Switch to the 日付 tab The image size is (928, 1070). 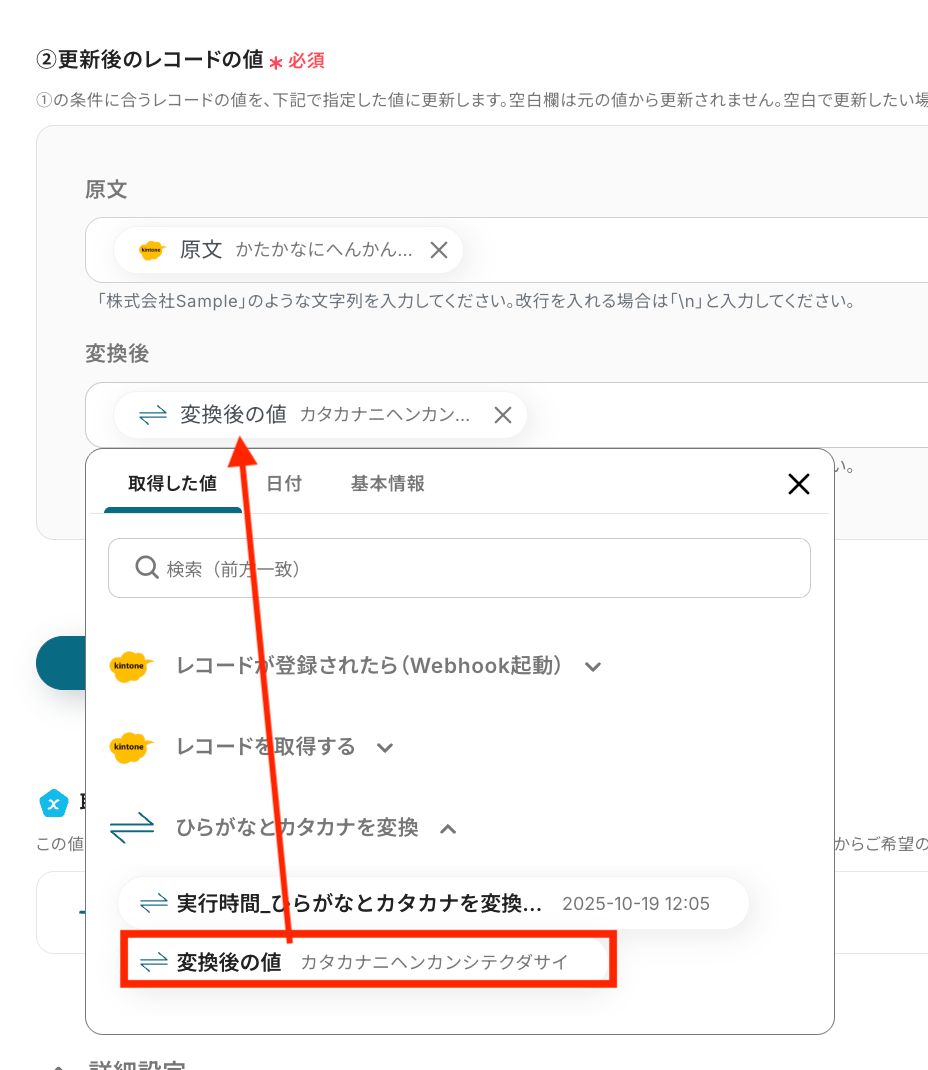click(284, 484)
